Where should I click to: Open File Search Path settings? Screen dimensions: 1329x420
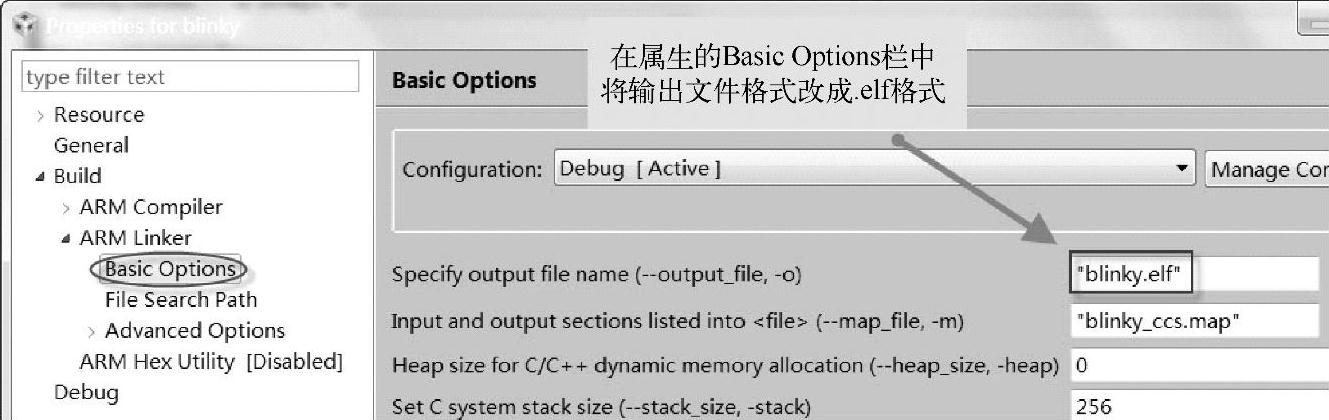tap(180, 299)
